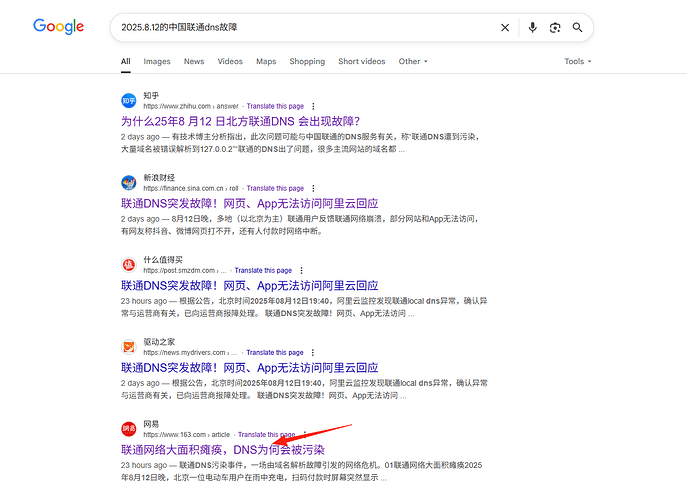Open three-dot menu for the Zhihu result
Image resolution: width=687 pixels, height=500 pixels.
tap(313, 106)
